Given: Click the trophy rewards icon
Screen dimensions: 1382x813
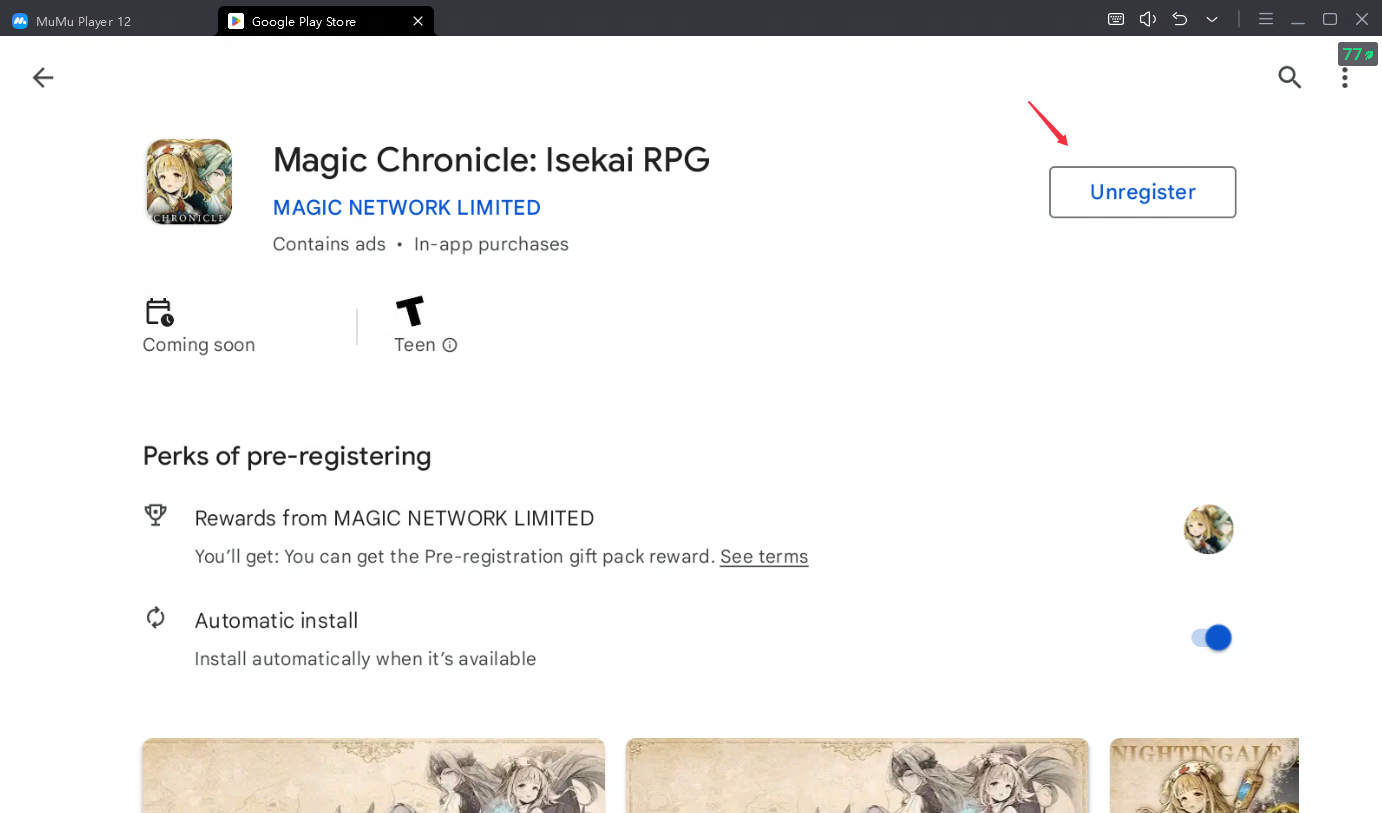Looking at the screenshot, I should pyautogui.click(x=155, y=515).
